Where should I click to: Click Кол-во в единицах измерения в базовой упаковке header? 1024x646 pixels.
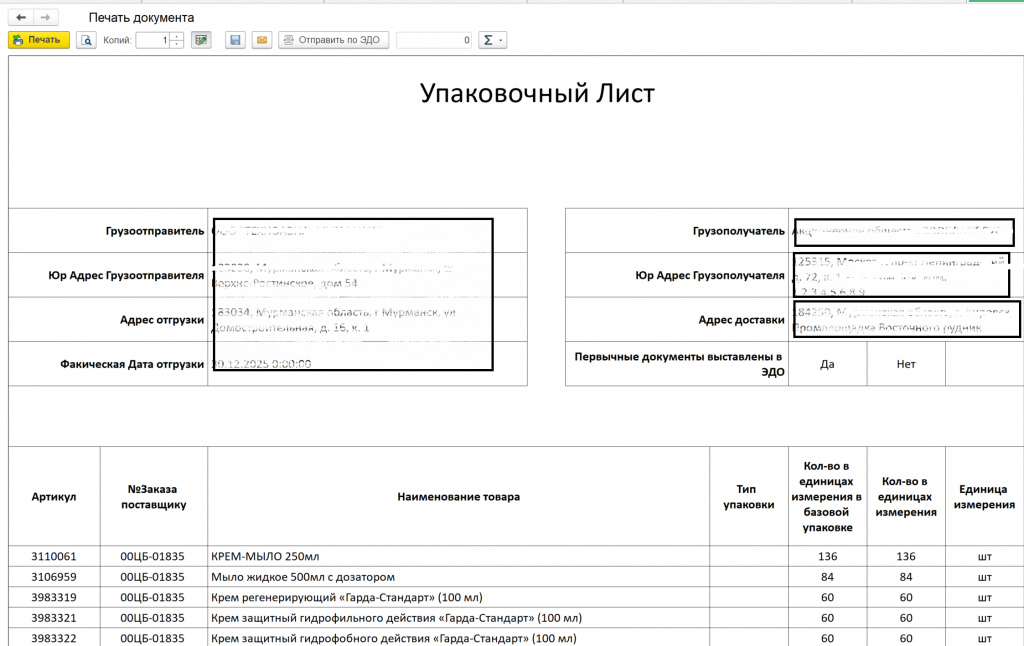point(827,496)
